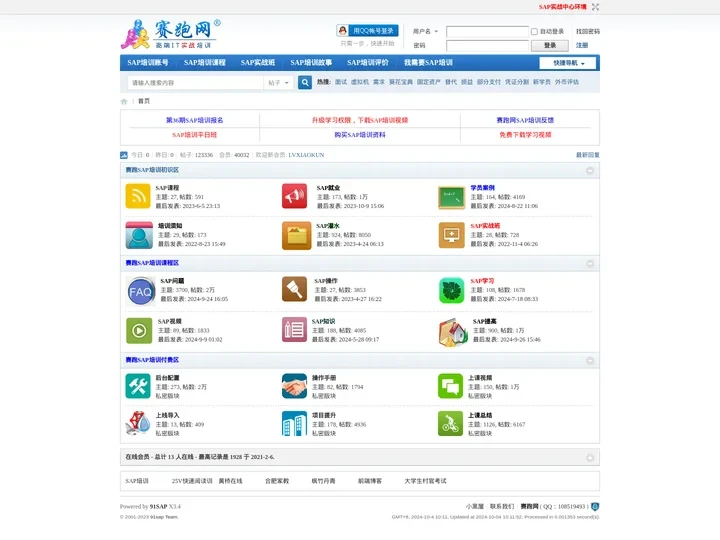Focus the 用户名 input field
This screenshot has width=720, height=540.
tap(487, 31)
